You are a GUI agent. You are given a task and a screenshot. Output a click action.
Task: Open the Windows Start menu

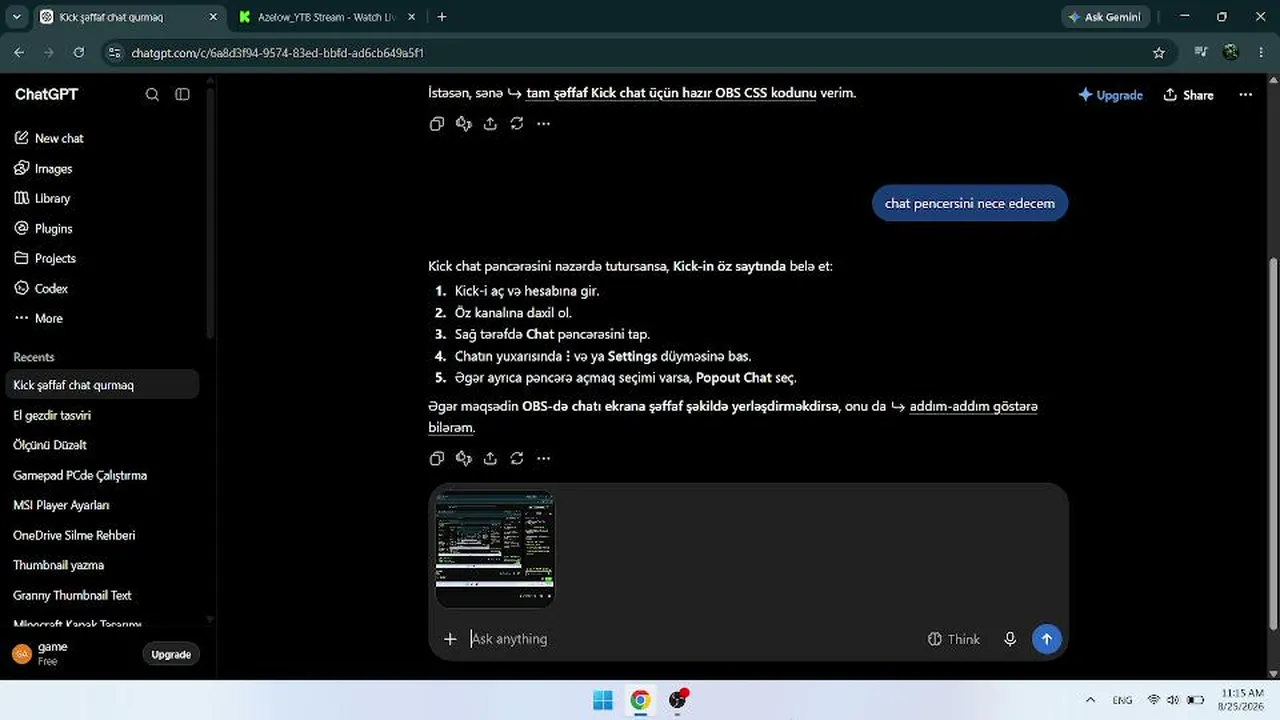603,700
